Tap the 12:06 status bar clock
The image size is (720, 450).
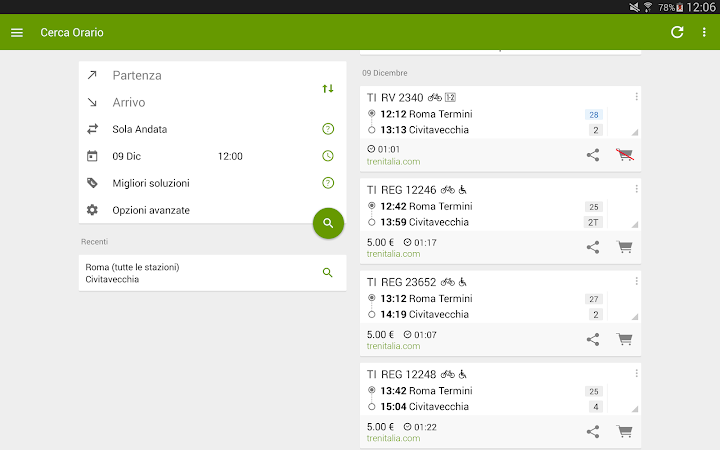(x=701, y=7)
